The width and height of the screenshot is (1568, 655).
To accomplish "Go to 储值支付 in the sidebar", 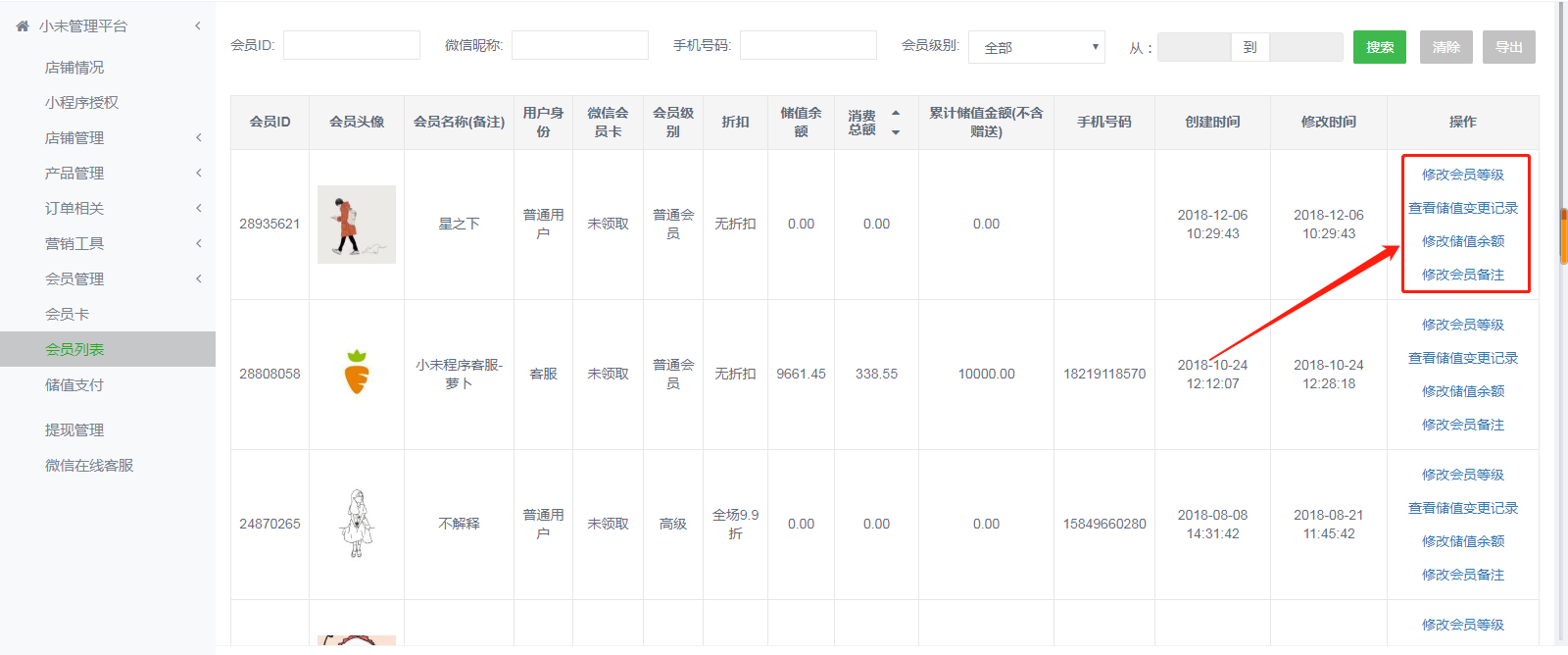I will [74, 385].
